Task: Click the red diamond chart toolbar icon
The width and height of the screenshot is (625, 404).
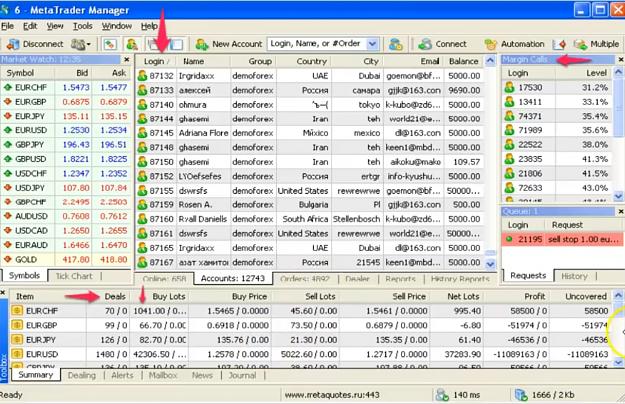Action: (562, 44)
